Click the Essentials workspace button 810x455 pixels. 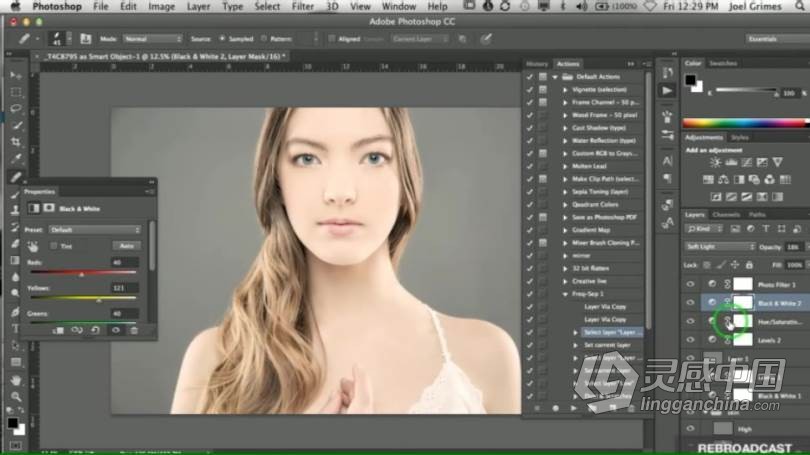pyautogui.click(x=776, y=39)
